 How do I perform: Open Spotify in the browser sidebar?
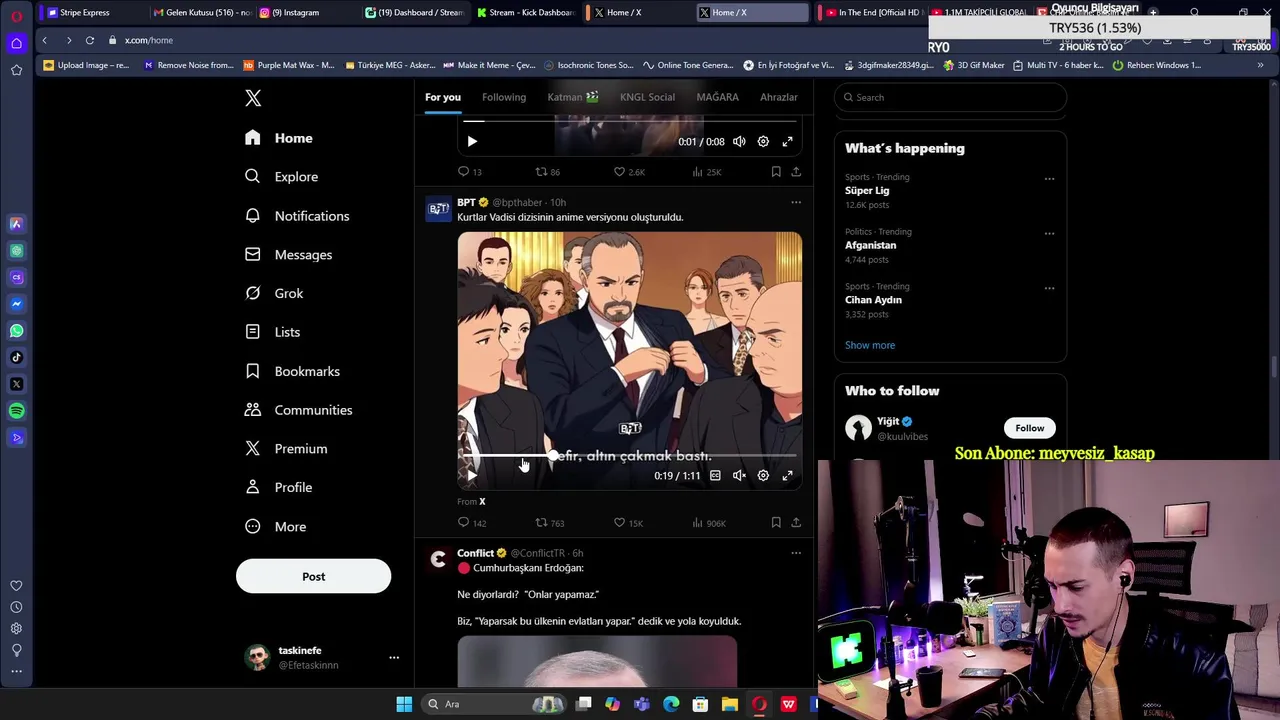click(16, 411)
